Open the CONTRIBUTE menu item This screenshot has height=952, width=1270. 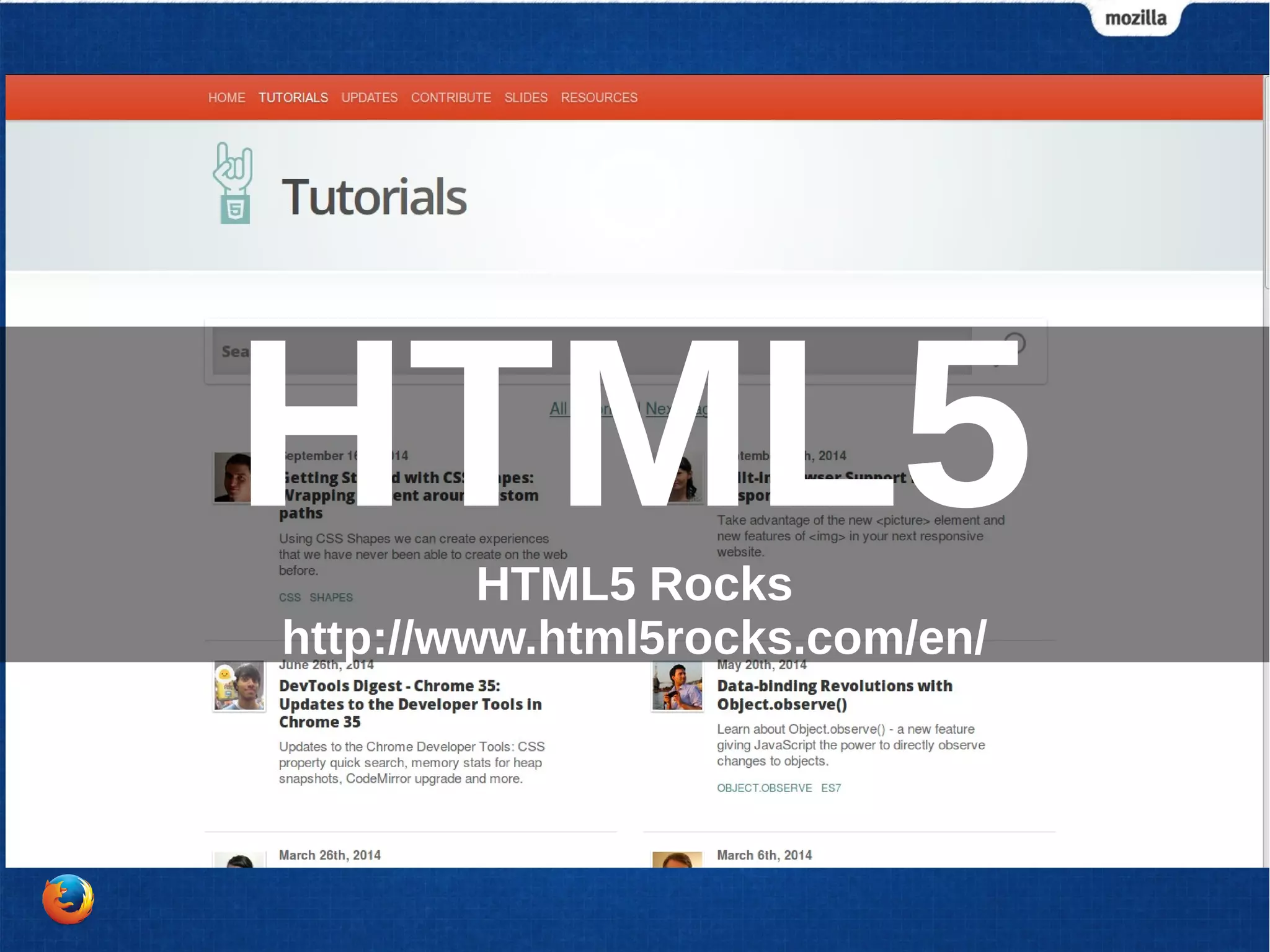point(451,98)
